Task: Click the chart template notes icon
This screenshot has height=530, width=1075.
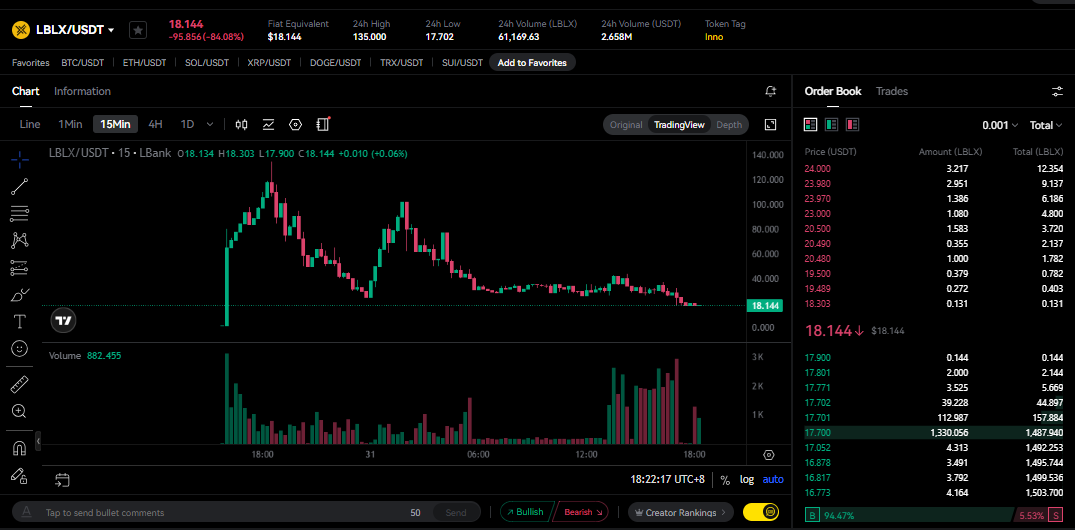Action: tap(324, 124)
